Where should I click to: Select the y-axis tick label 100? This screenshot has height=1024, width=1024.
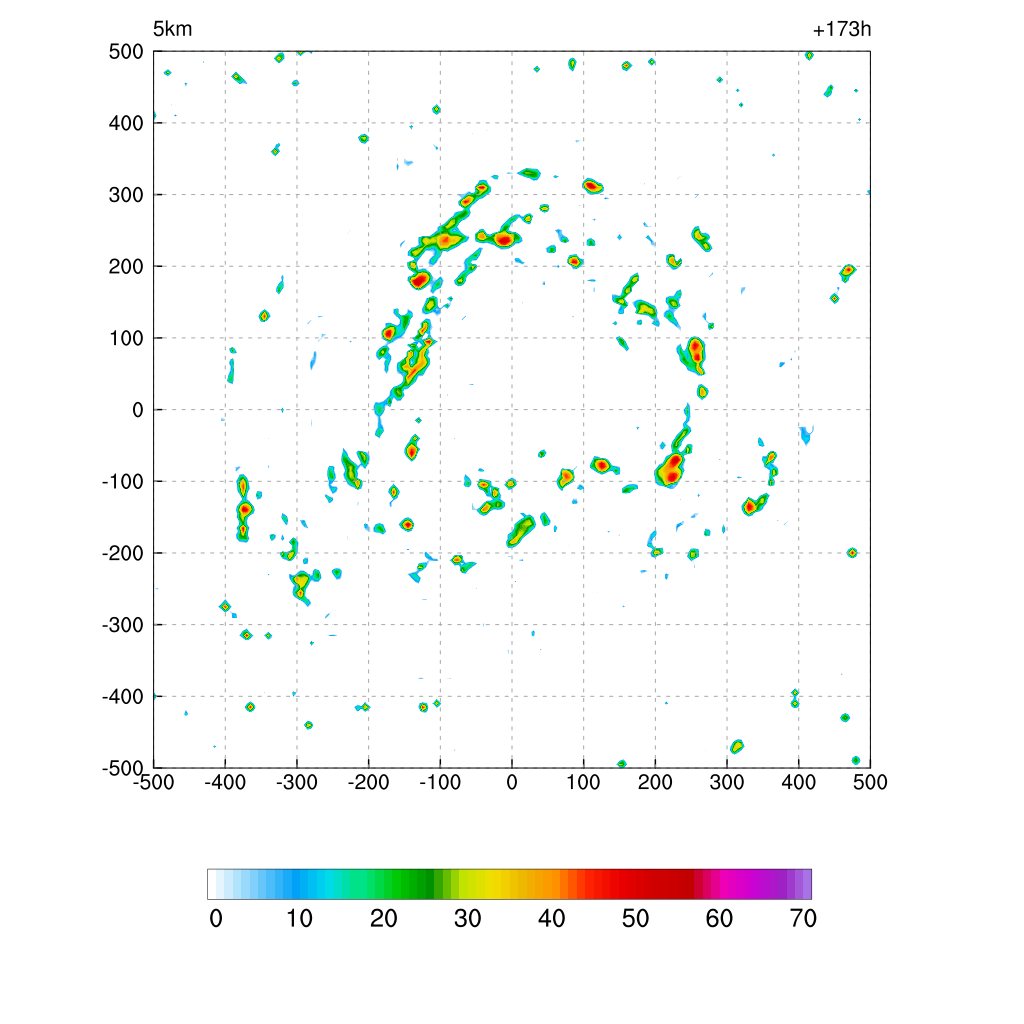click(126, 338)
